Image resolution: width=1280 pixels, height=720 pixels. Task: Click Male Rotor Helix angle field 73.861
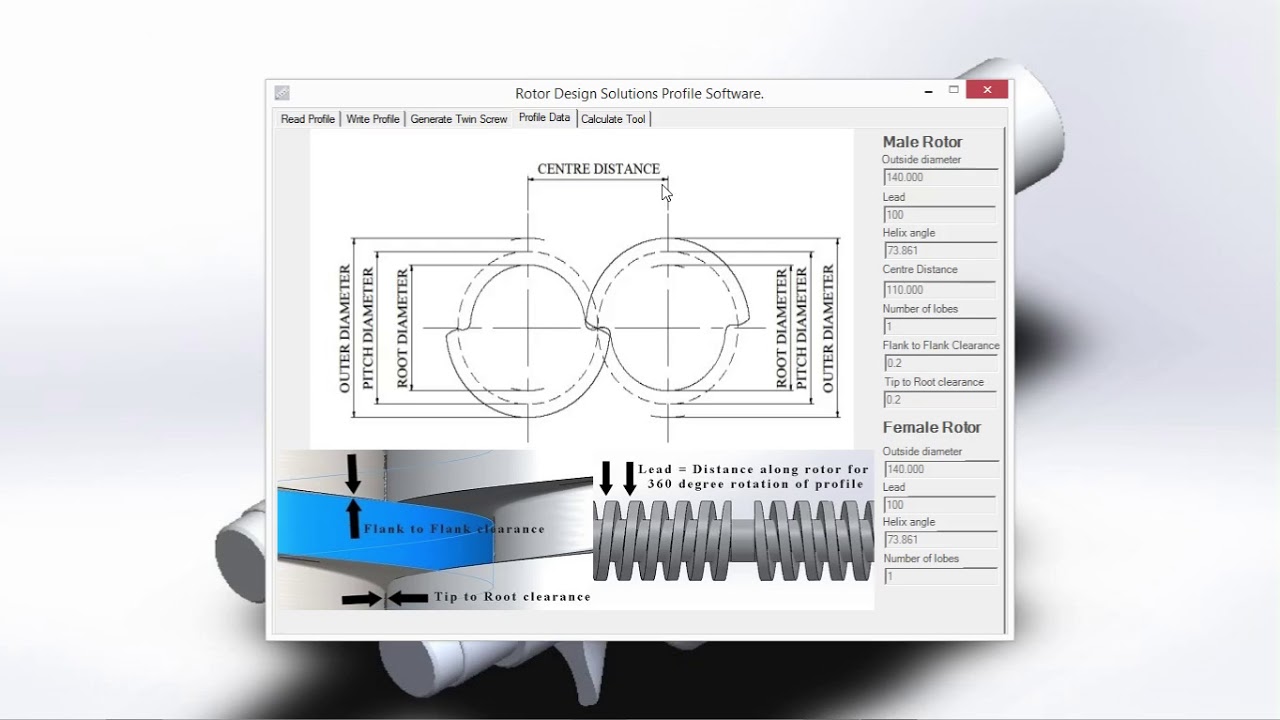tap(940, 250)
